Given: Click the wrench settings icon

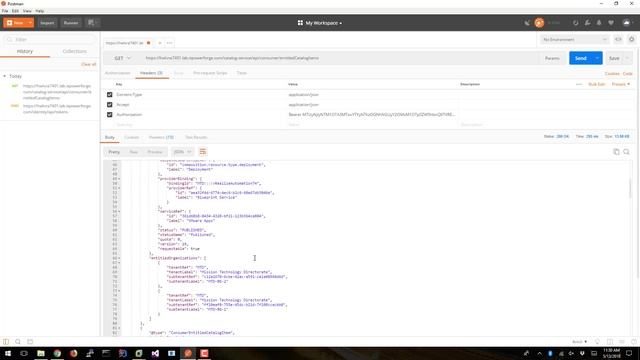Looking at the screenshot, I should pos(587,23).
